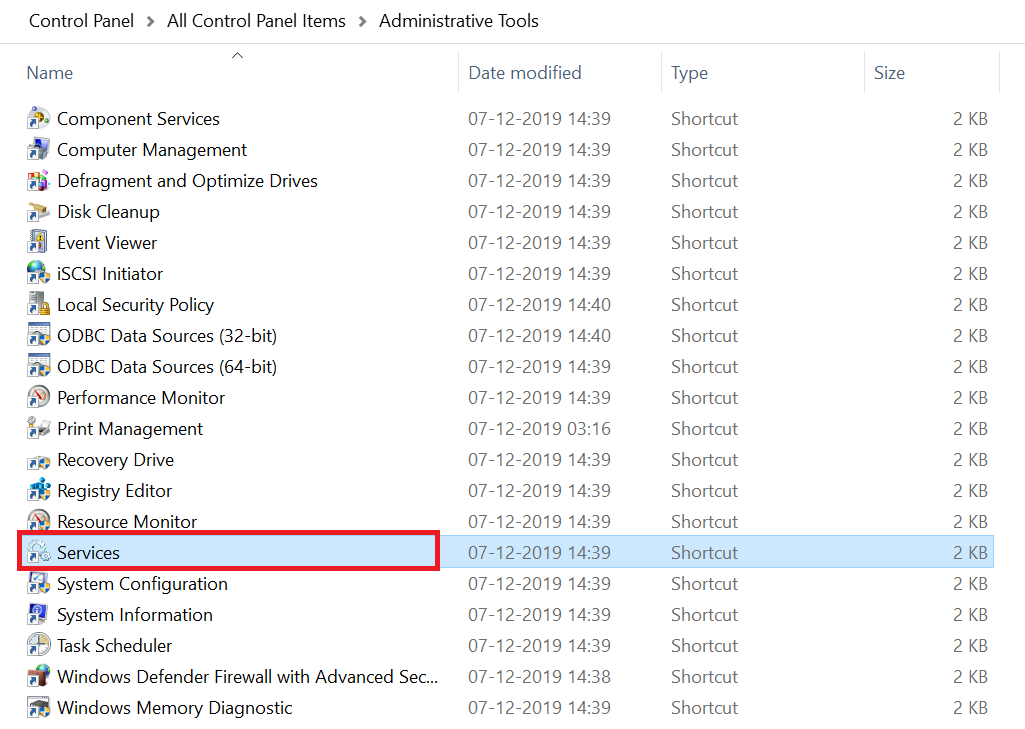Select ODBC Data Sources (64-bit) name
Image resolution: width=1025 pixels, height=729 pixels.
pos(167,367)
